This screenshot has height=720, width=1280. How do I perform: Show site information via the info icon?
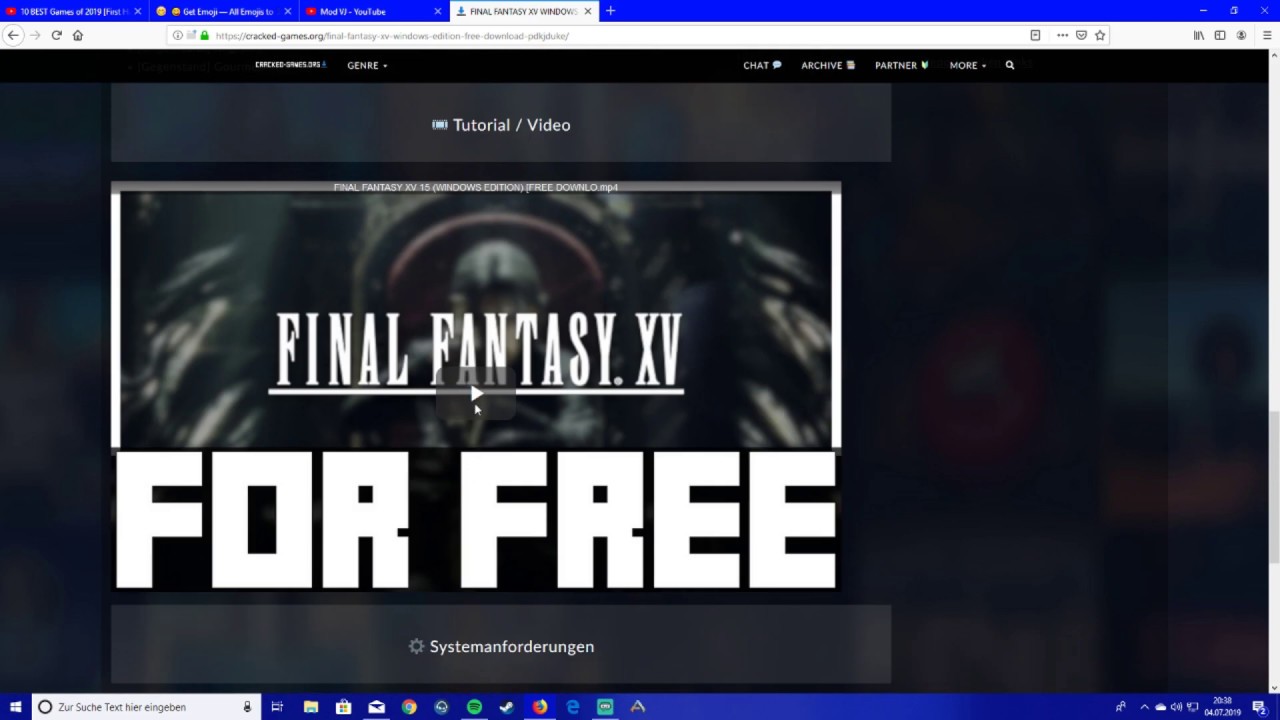point(178,35)
